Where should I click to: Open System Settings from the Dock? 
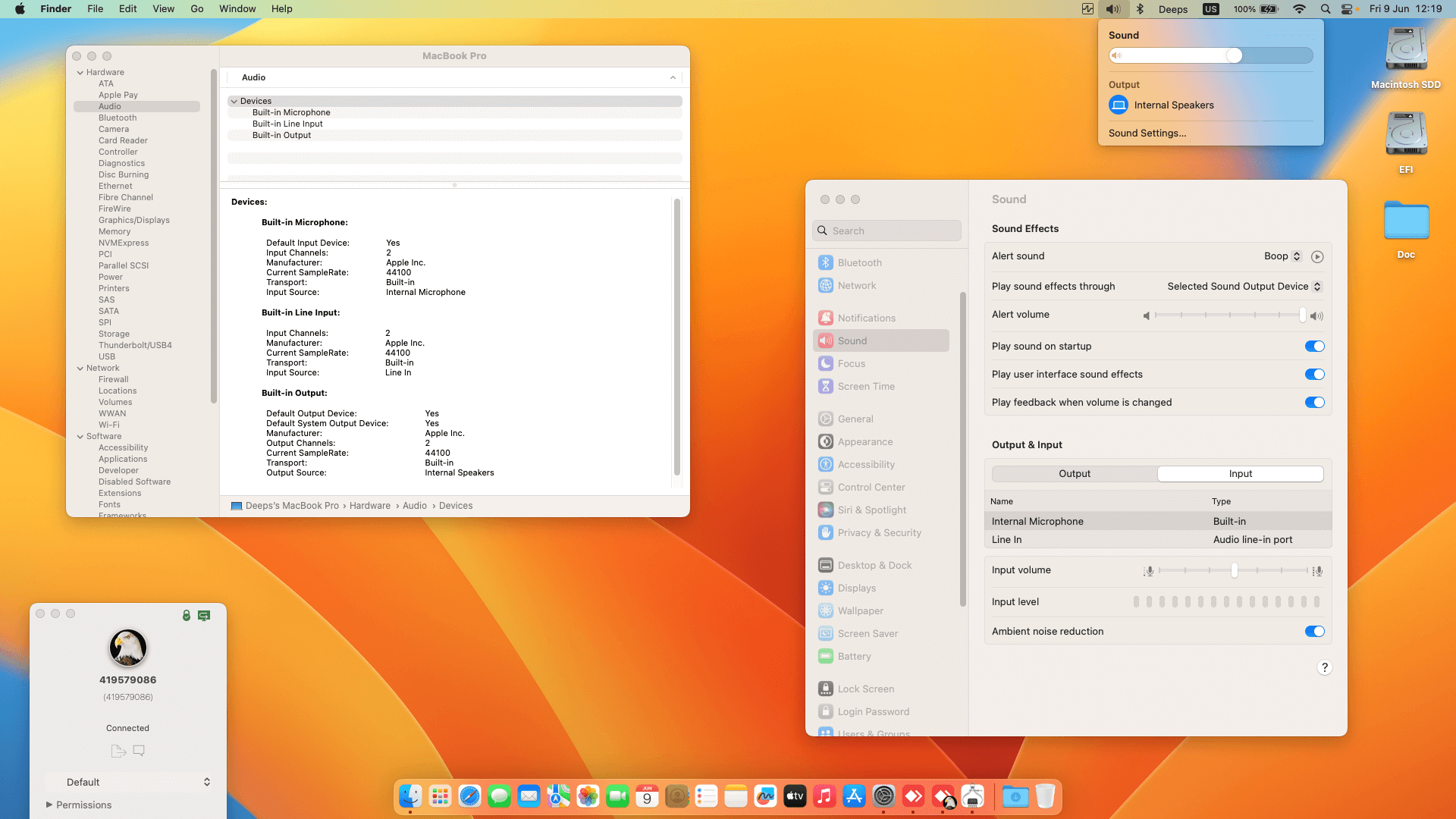[883, 796]
